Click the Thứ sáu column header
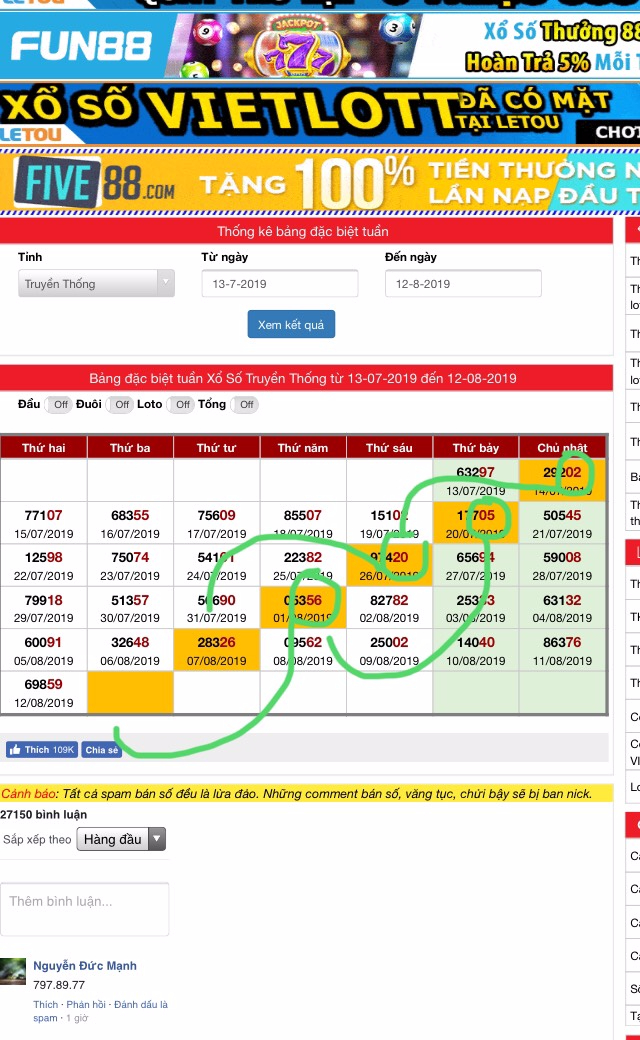This screenshot has width=640, height=1040. tap(389, 448)
